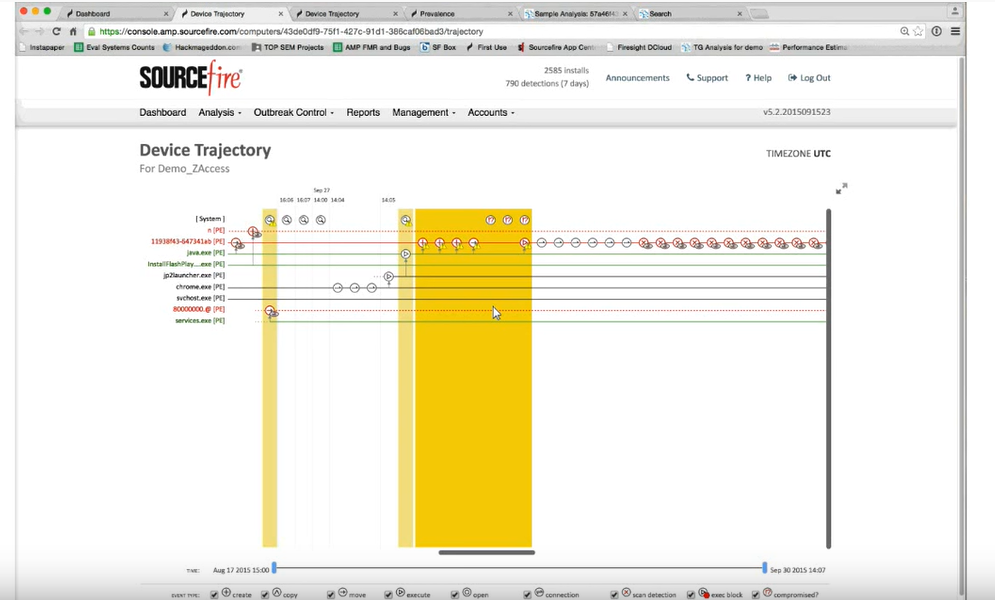Open the Chrome hamburger menu
995x600 pixels.
(x=955, y=31)
